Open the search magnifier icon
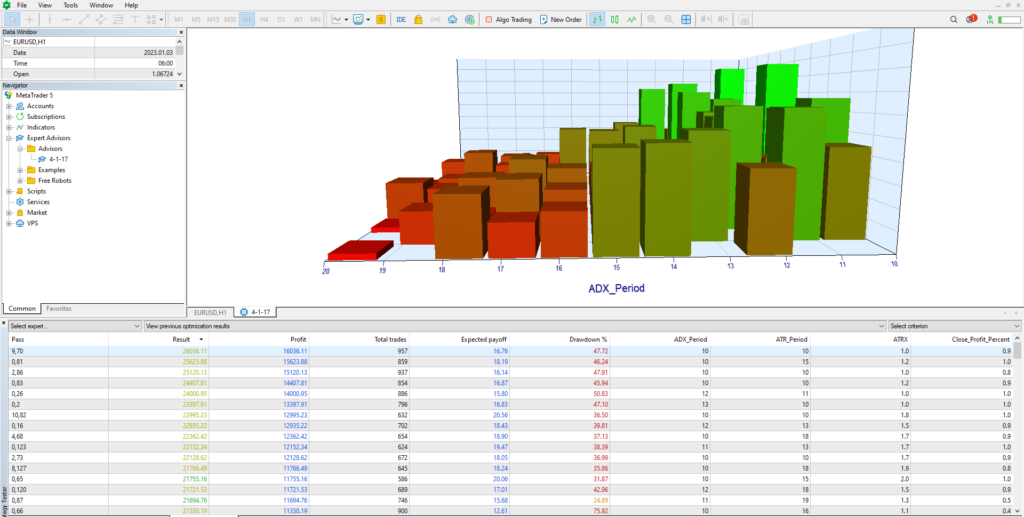This screenshot has height=517, width=1024. [954, 19]
